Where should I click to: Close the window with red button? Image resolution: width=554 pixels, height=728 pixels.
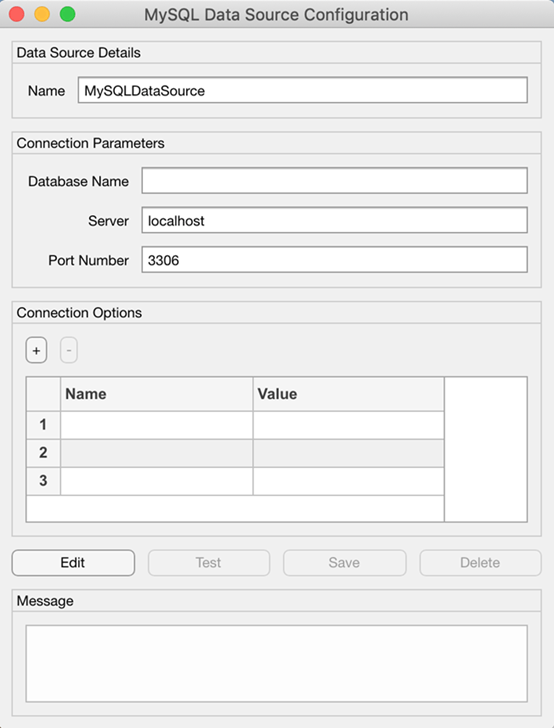17,14
